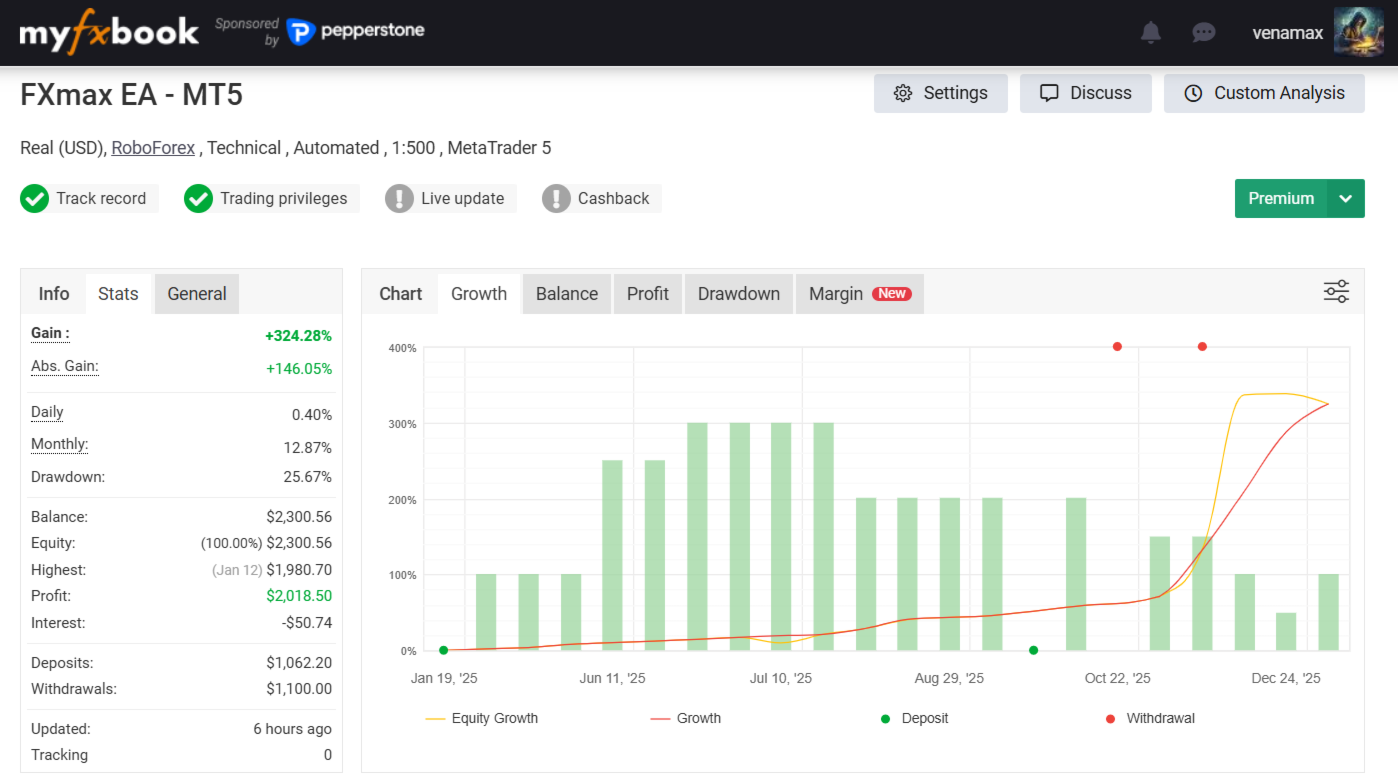
Task: Click the Pepperstone sponsor logo
Action: (356, 32)
